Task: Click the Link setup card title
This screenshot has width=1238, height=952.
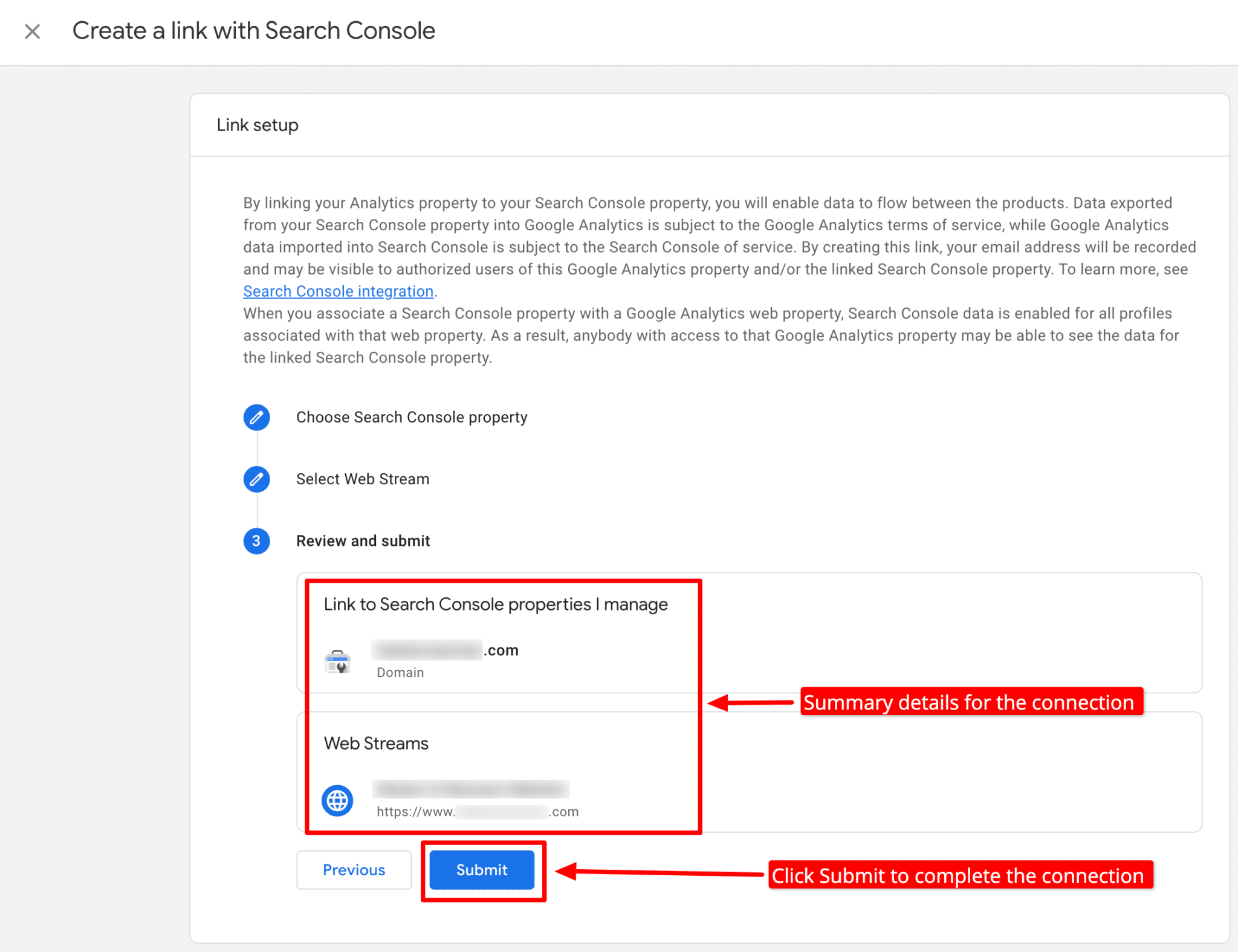Action: [258, 125]
